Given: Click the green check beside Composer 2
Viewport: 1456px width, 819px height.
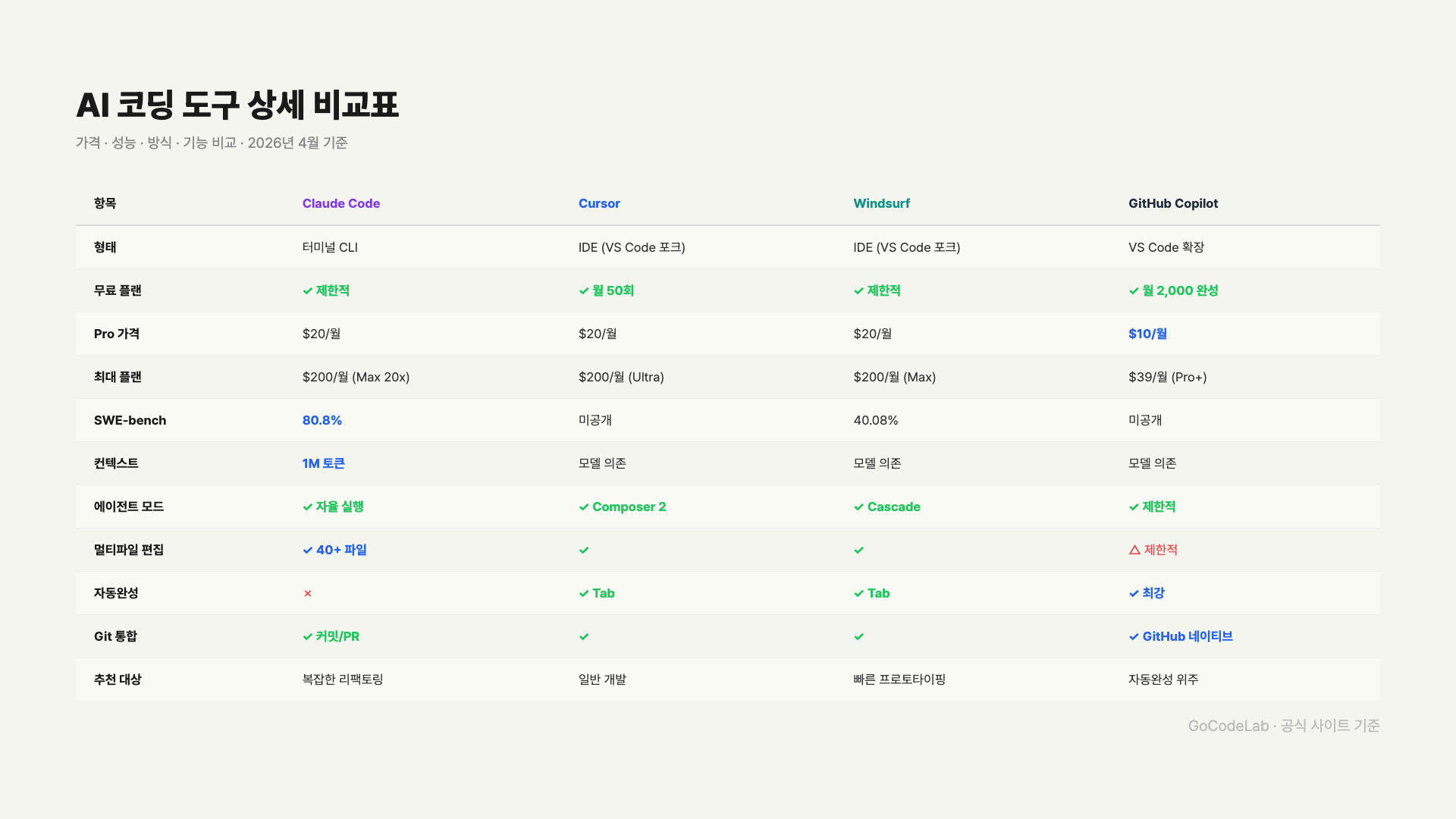Looking at the screenshot, I should coord(583,507).
